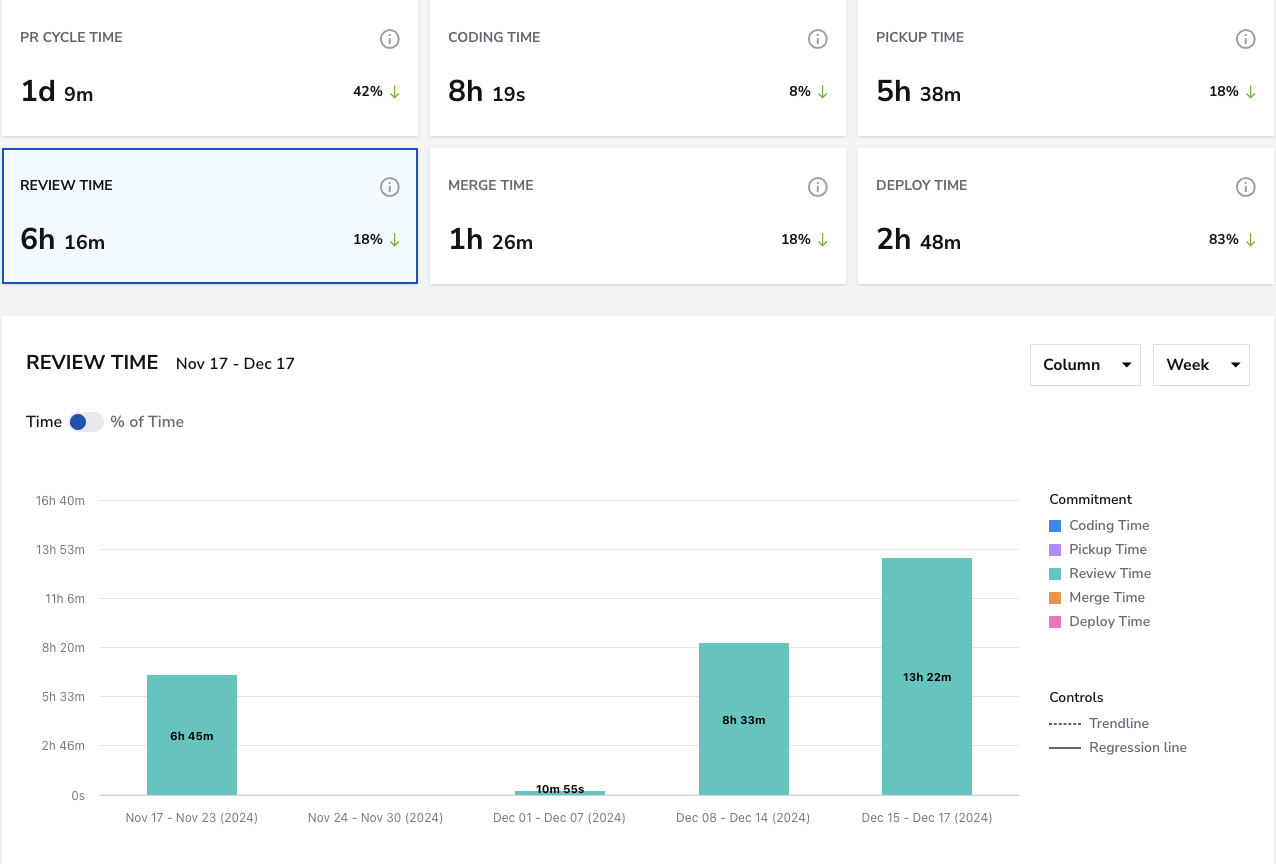Click the Pickup Time legend label
The height and width of the screenshot is (864, 1276).
pos(1108,549)
